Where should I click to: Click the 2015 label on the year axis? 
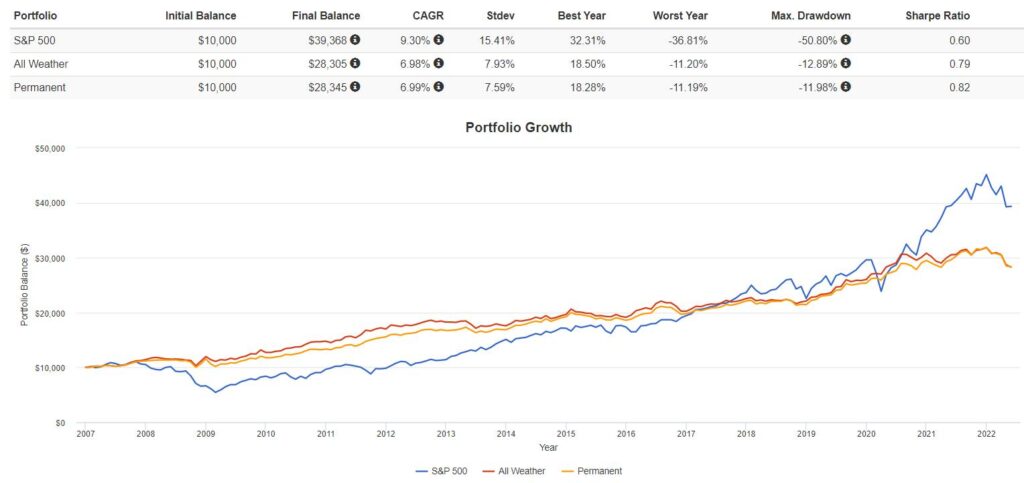click(x=566, y=434)
